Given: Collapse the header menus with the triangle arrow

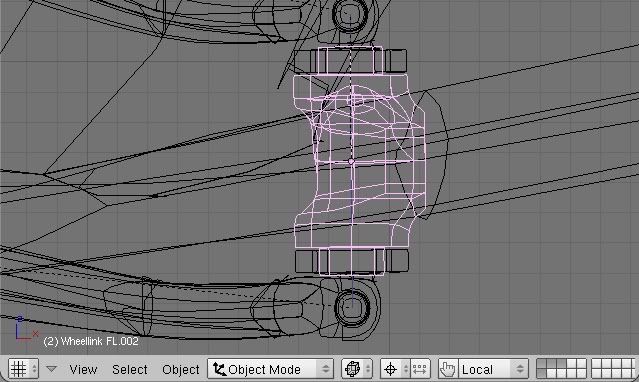Looking at the screenshot, I should pos(51,369).
